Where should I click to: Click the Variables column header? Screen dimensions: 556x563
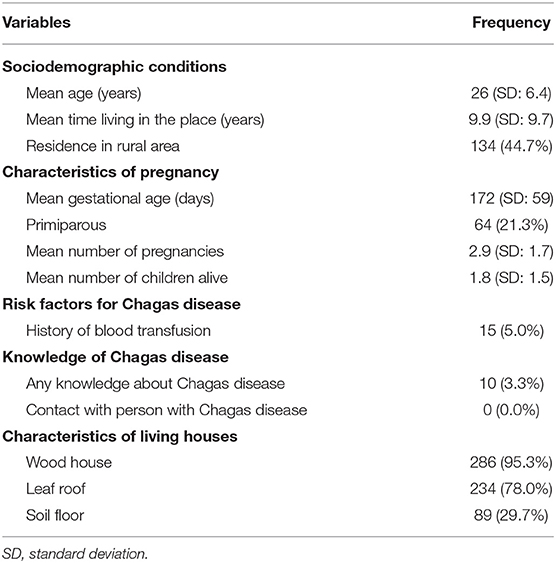pyautogui.click(x=36, y=23)
